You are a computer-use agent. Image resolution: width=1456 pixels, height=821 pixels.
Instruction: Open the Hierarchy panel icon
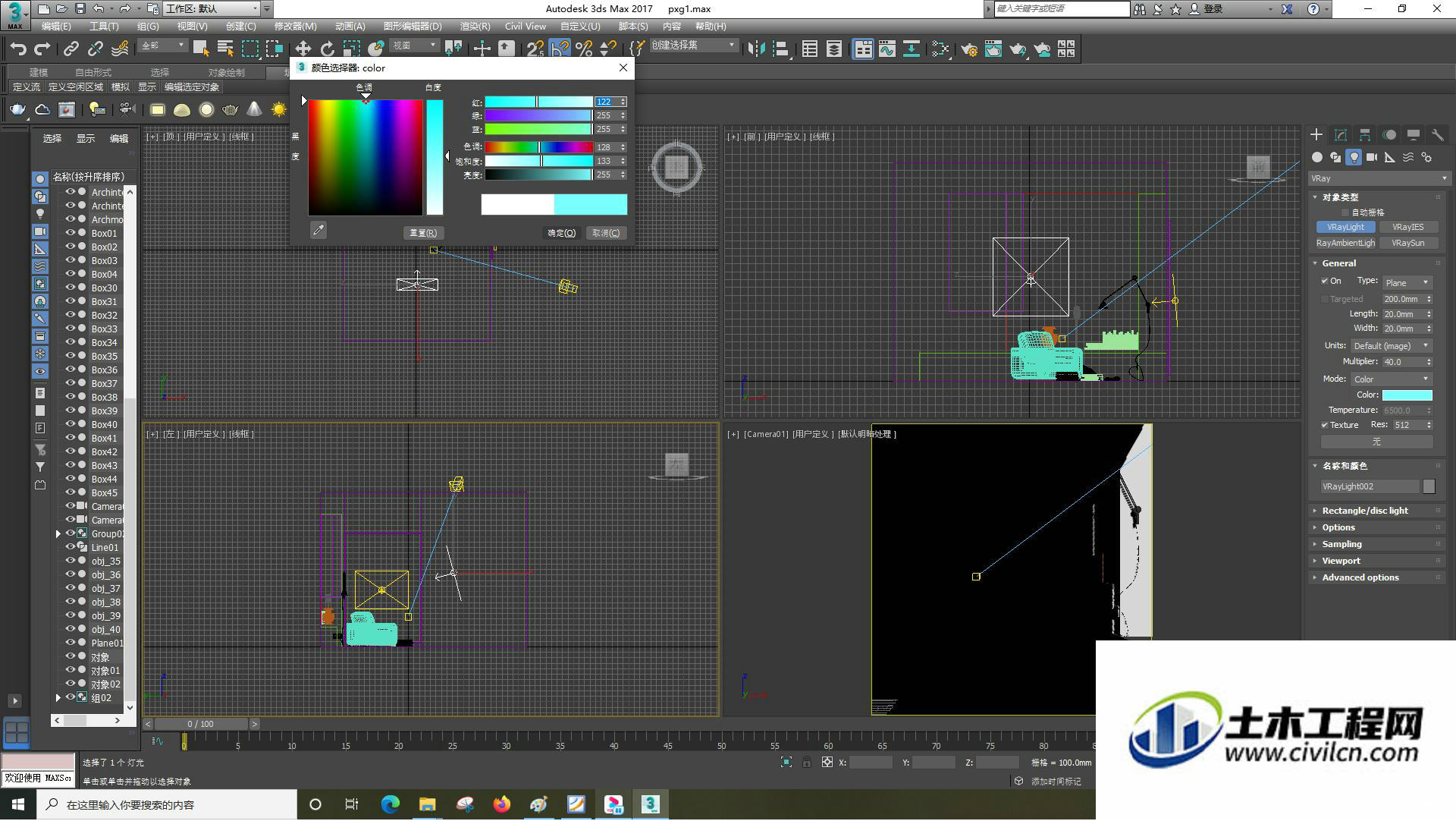pyautogui.click(x=1365, y=134)
